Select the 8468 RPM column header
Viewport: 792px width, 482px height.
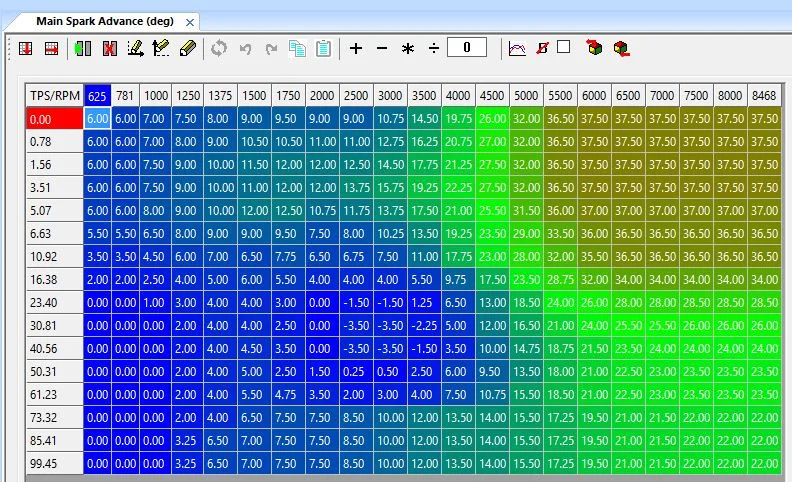click(763, 95)
